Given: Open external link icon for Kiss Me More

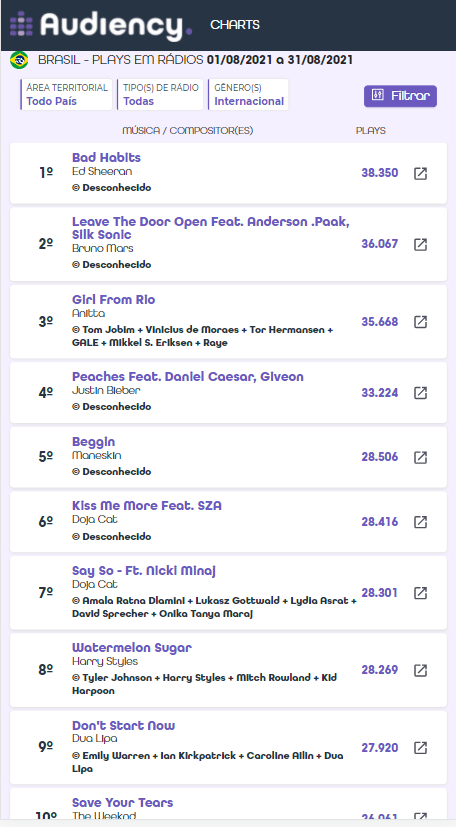Looking at the screenshot, I should 420,522.
